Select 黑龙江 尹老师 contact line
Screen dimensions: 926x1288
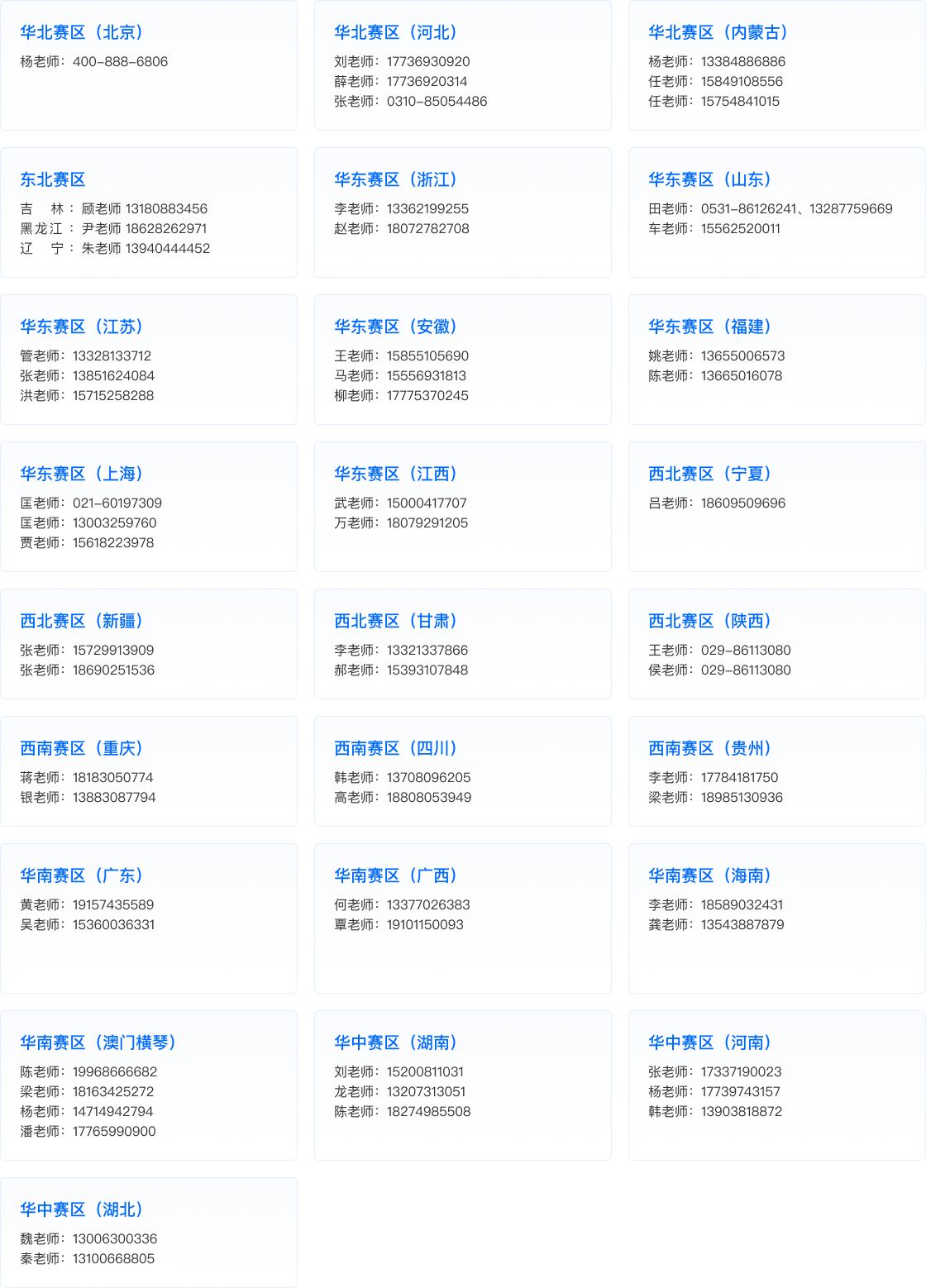click(x=113, y=228)
